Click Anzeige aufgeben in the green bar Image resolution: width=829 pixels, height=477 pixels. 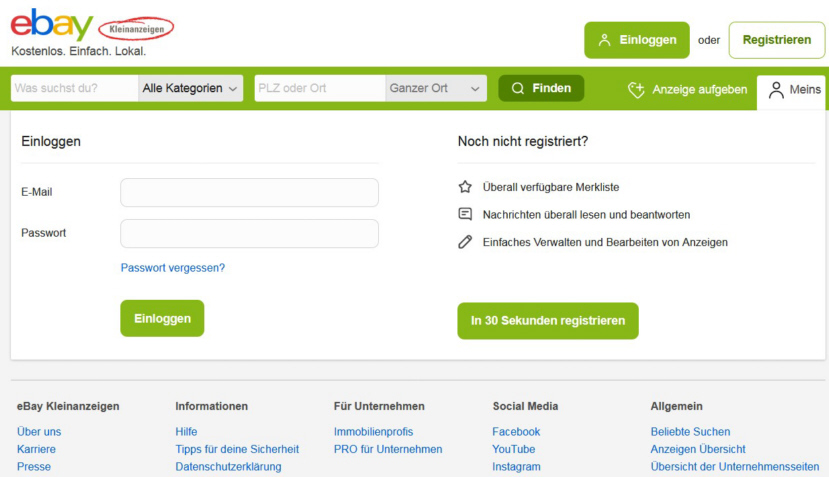(687, 90)
